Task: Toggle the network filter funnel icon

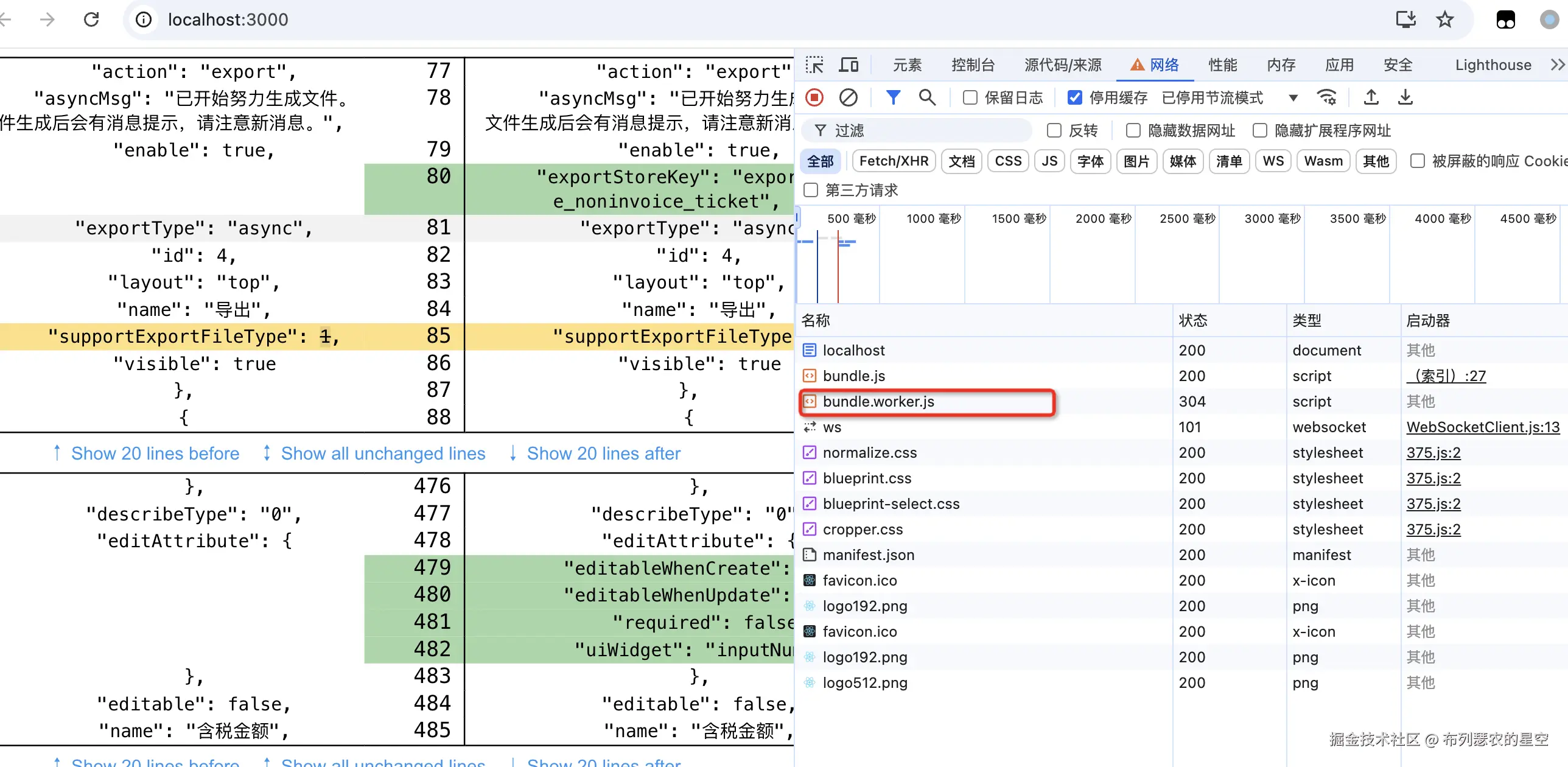Action: tap(893, 97)
